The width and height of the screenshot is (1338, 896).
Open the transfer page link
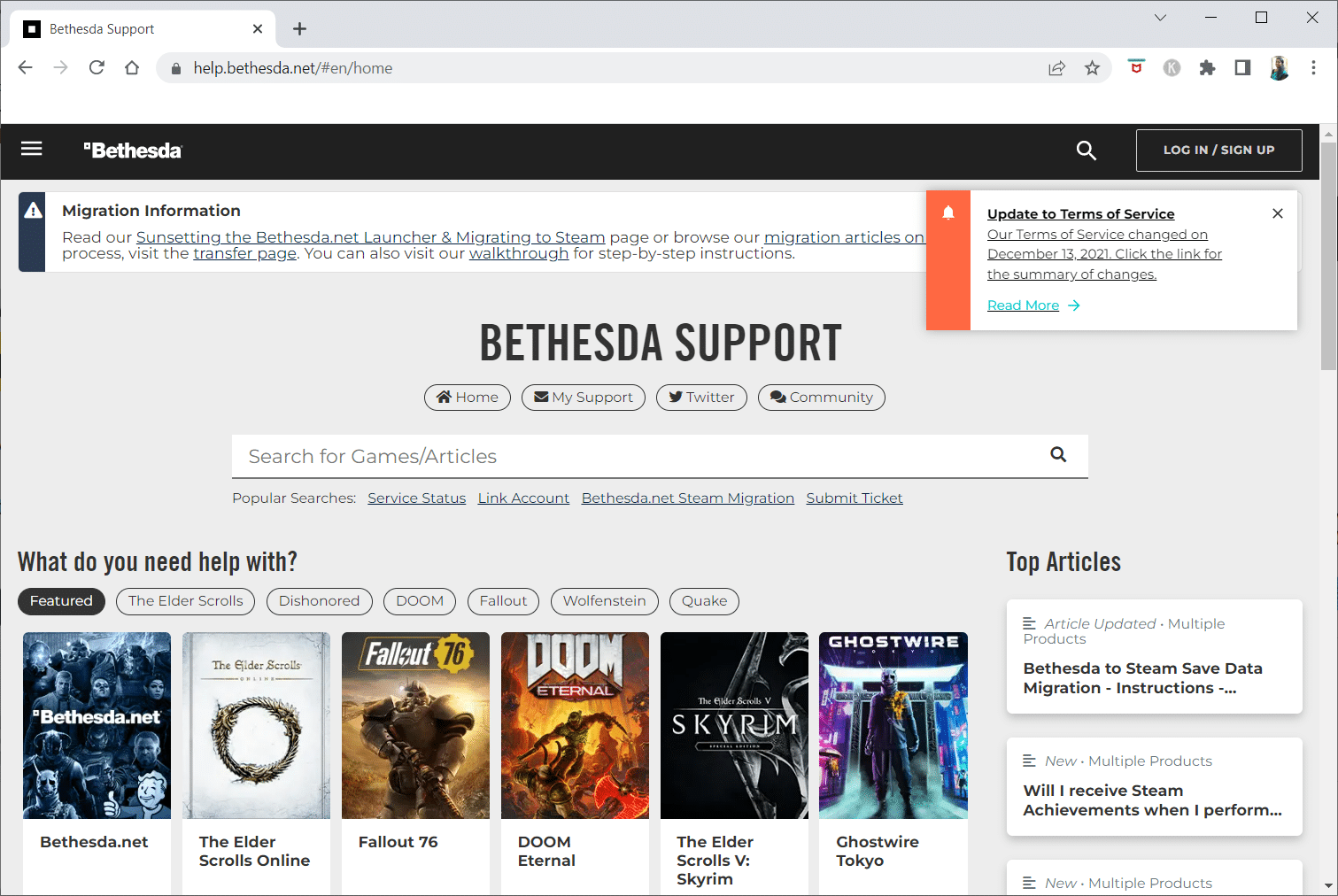244,254
